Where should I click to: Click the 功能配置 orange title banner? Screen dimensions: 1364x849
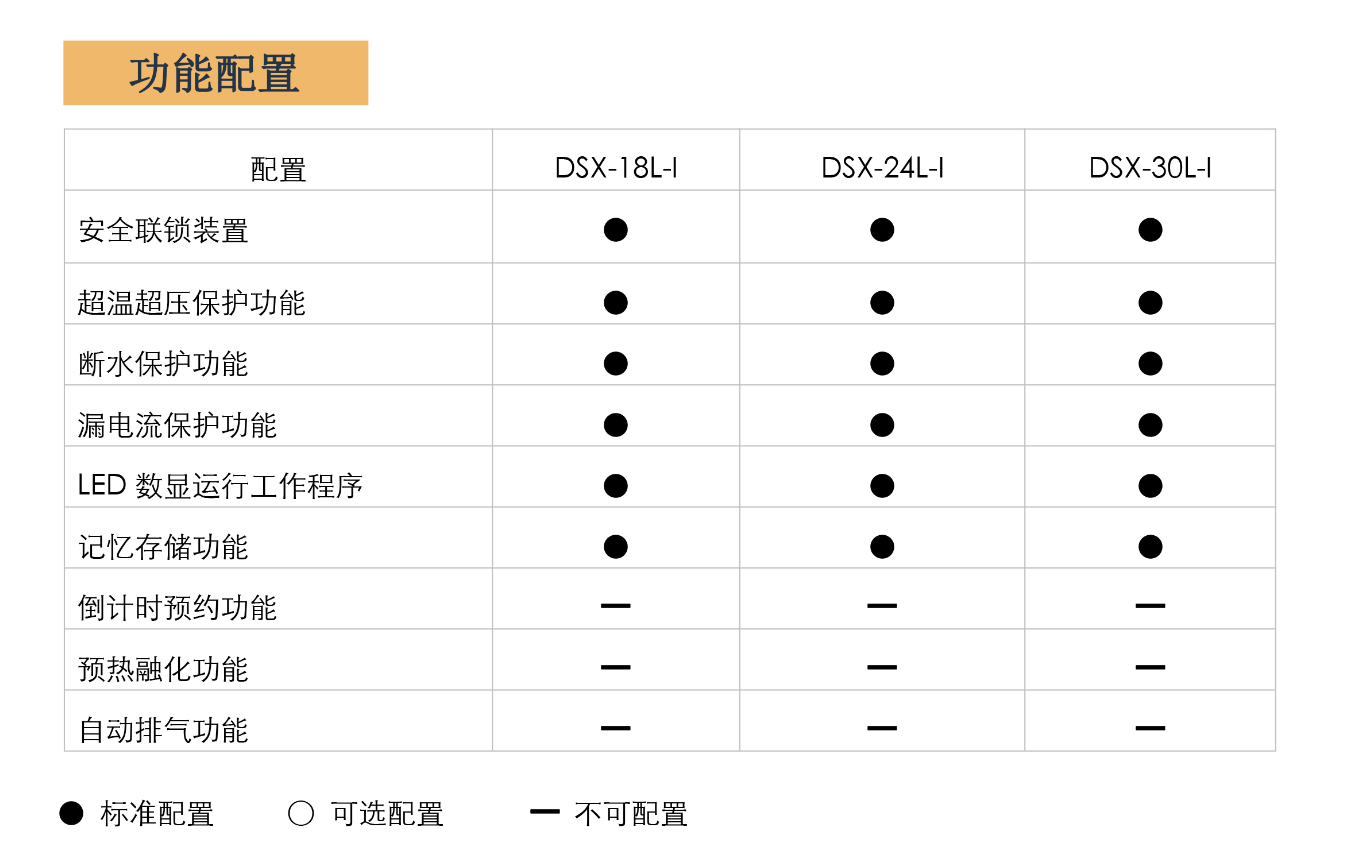point(215,73)
